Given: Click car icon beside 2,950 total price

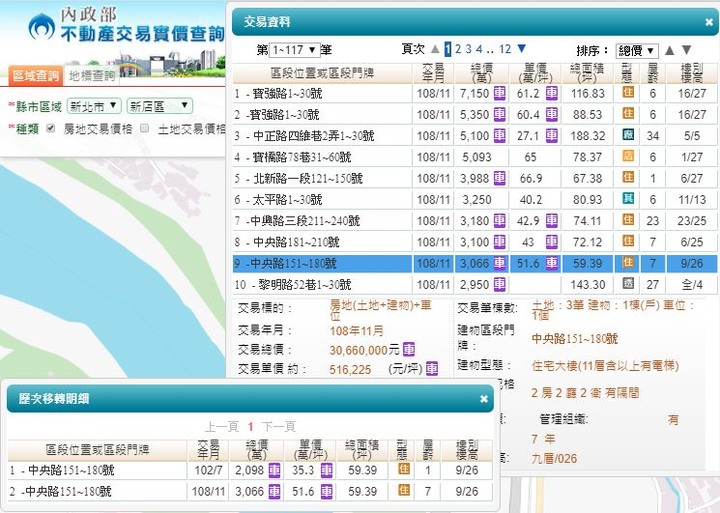Looking at the screenshot, I should (500, 284).
